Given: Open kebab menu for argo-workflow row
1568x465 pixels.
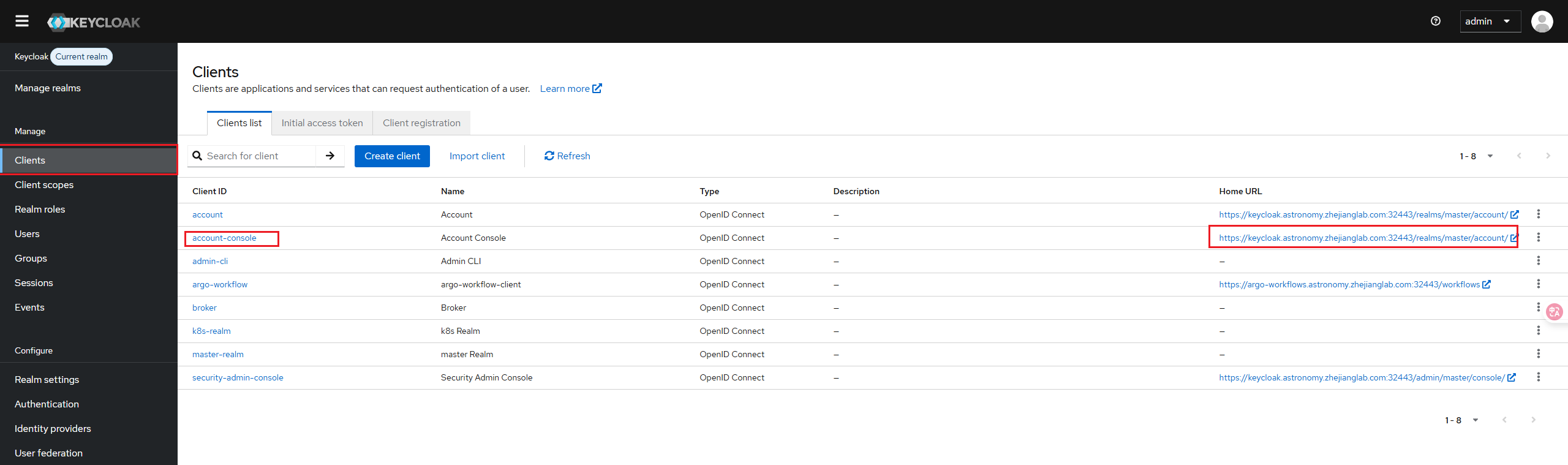Looking at the screenshot, I should 1538,284.
